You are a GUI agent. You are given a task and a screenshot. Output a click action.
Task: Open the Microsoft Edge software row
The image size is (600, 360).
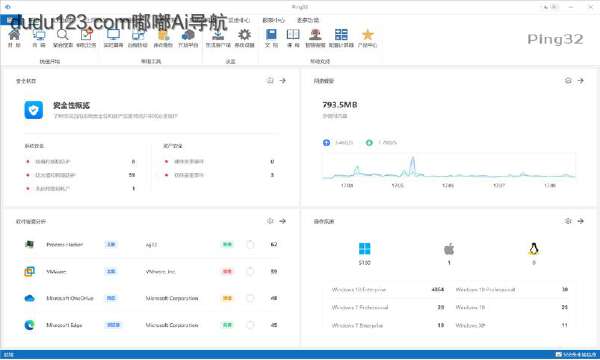[151, 325]
